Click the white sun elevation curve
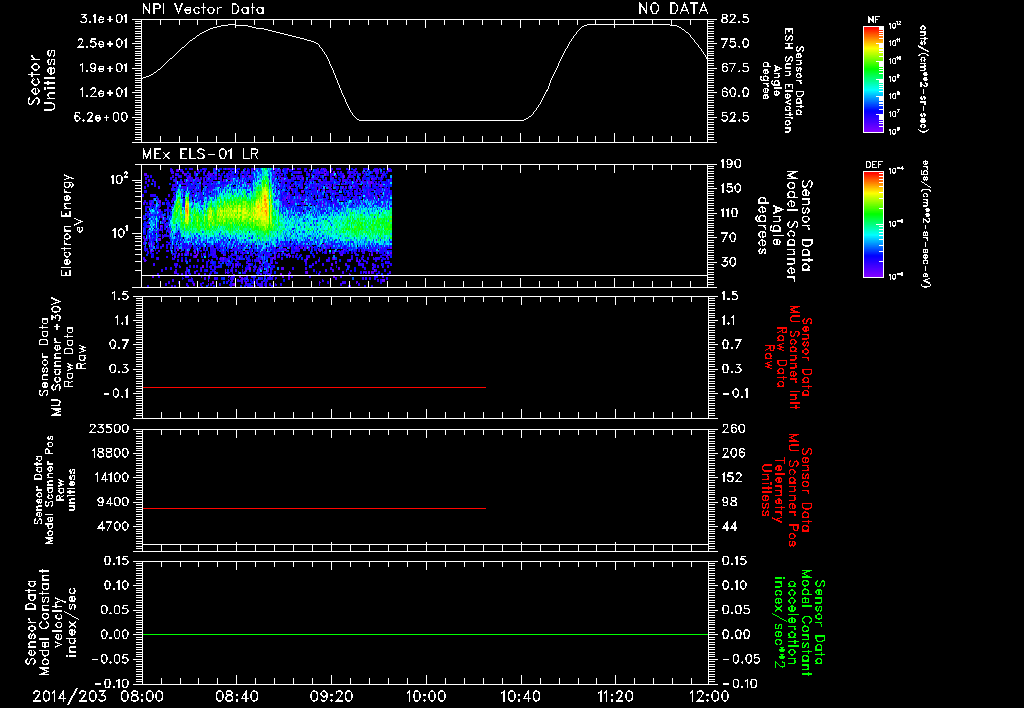The image size is (1024, 708). 424,72
